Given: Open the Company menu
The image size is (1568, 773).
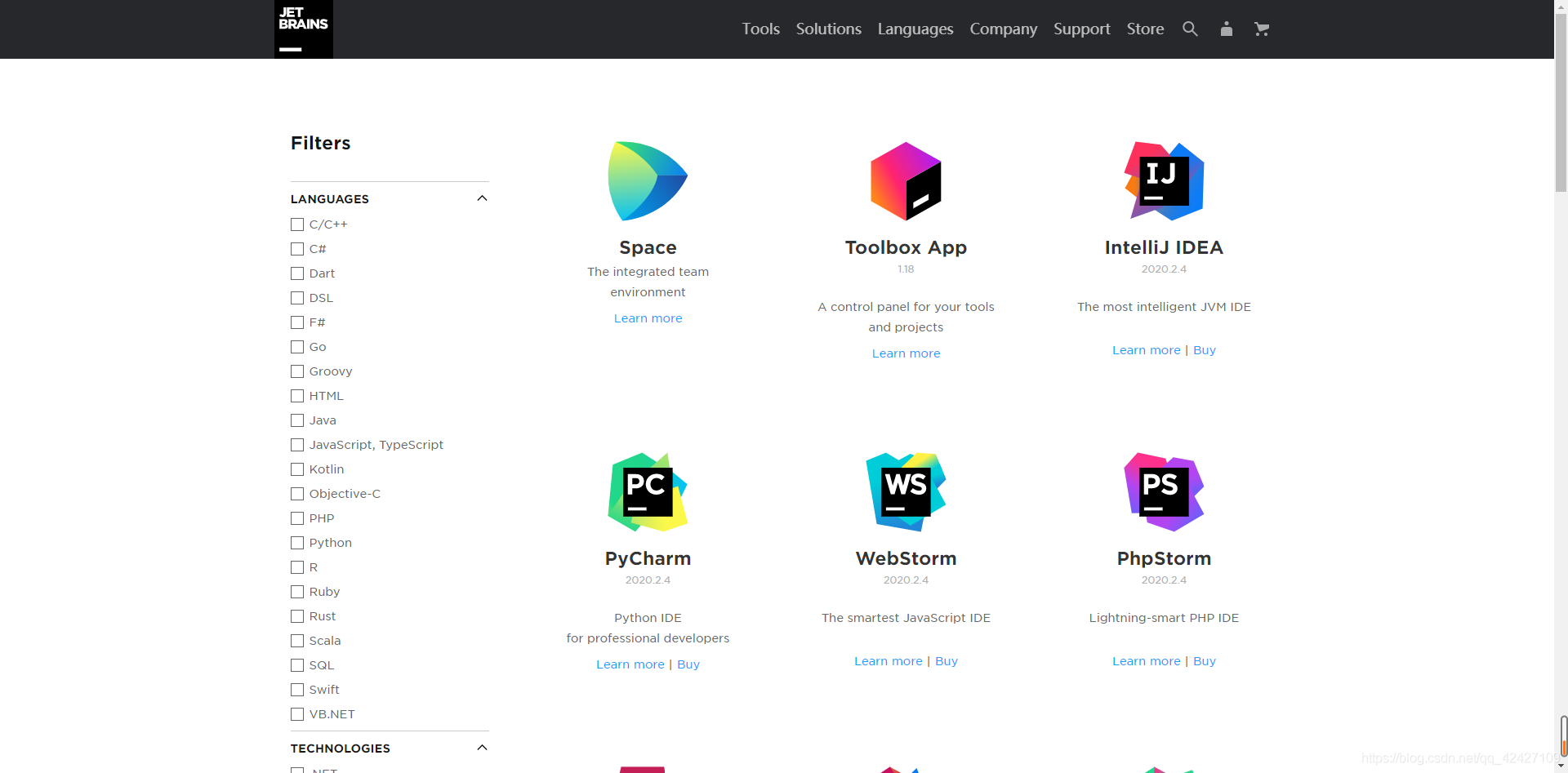Looking at the screenshot, I should pyautogui.click(x=1004, y=29).
